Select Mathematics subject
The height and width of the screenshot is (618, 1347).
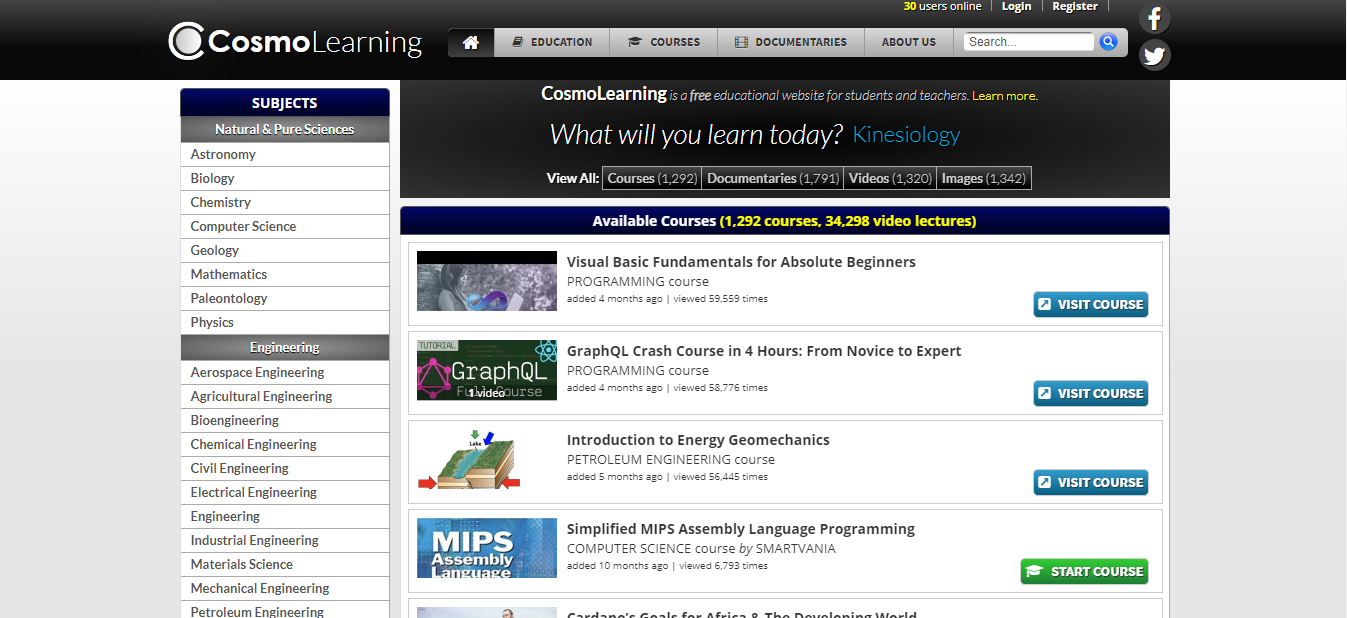[x=285, y=274]
